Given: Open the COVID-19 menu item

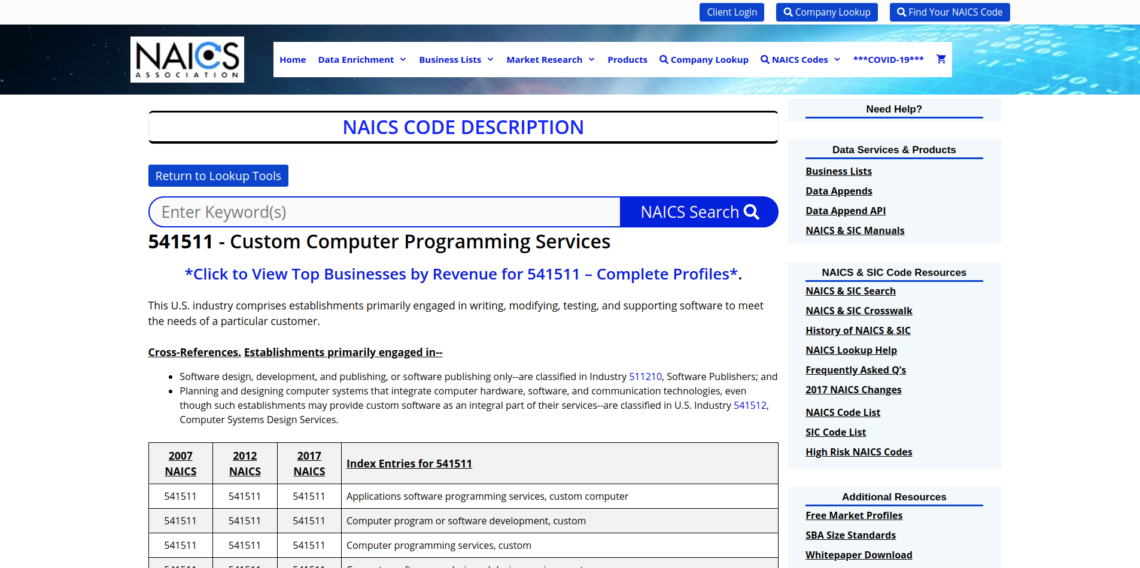Looking at the screenshot, I should click(888, 59).
